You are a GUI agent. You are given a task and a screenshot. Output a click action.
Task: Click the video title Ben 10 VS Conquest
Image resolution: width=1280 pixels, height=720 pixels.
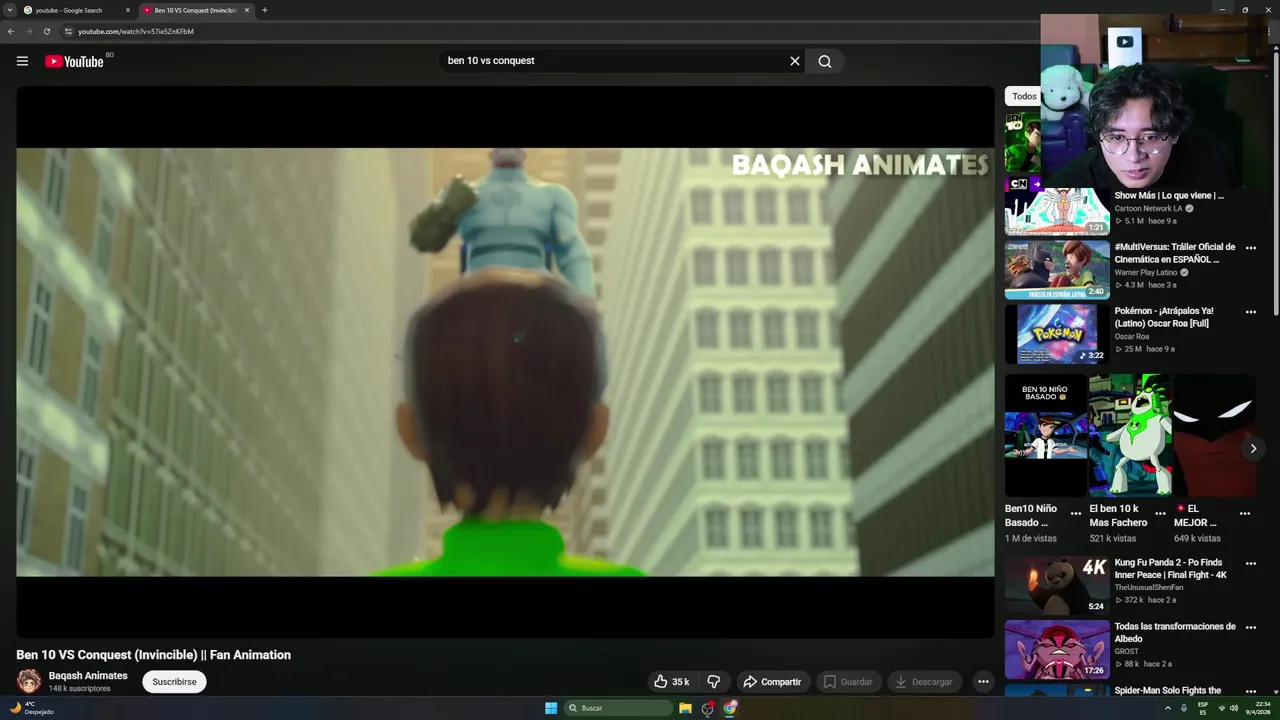[153, 655]
